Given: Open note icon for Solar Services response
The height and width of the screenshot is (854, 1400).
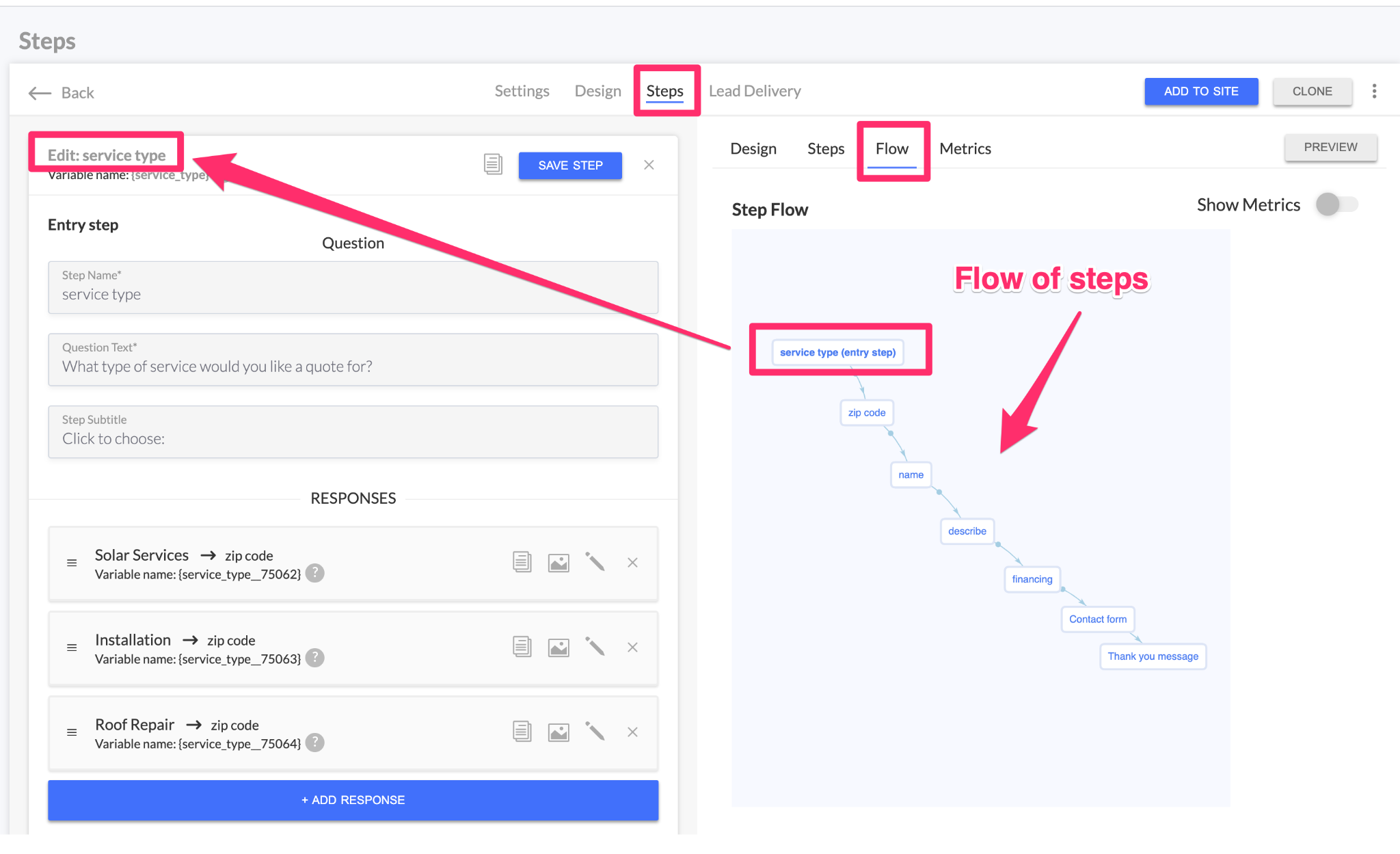Looking at the screenshot, I should coord(522,563).
